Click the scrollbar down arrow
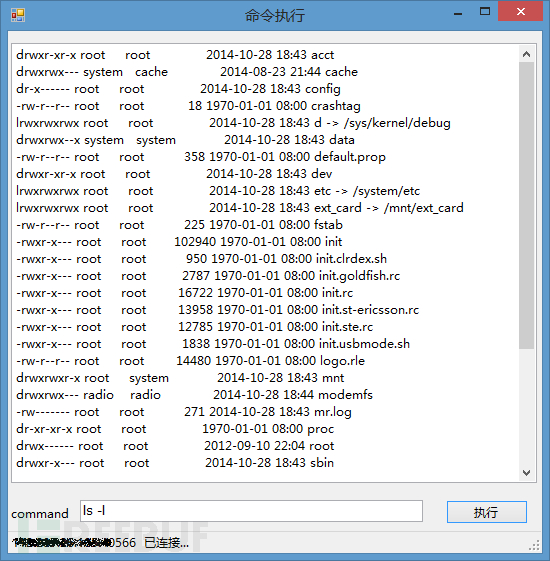 coord(526,473)
